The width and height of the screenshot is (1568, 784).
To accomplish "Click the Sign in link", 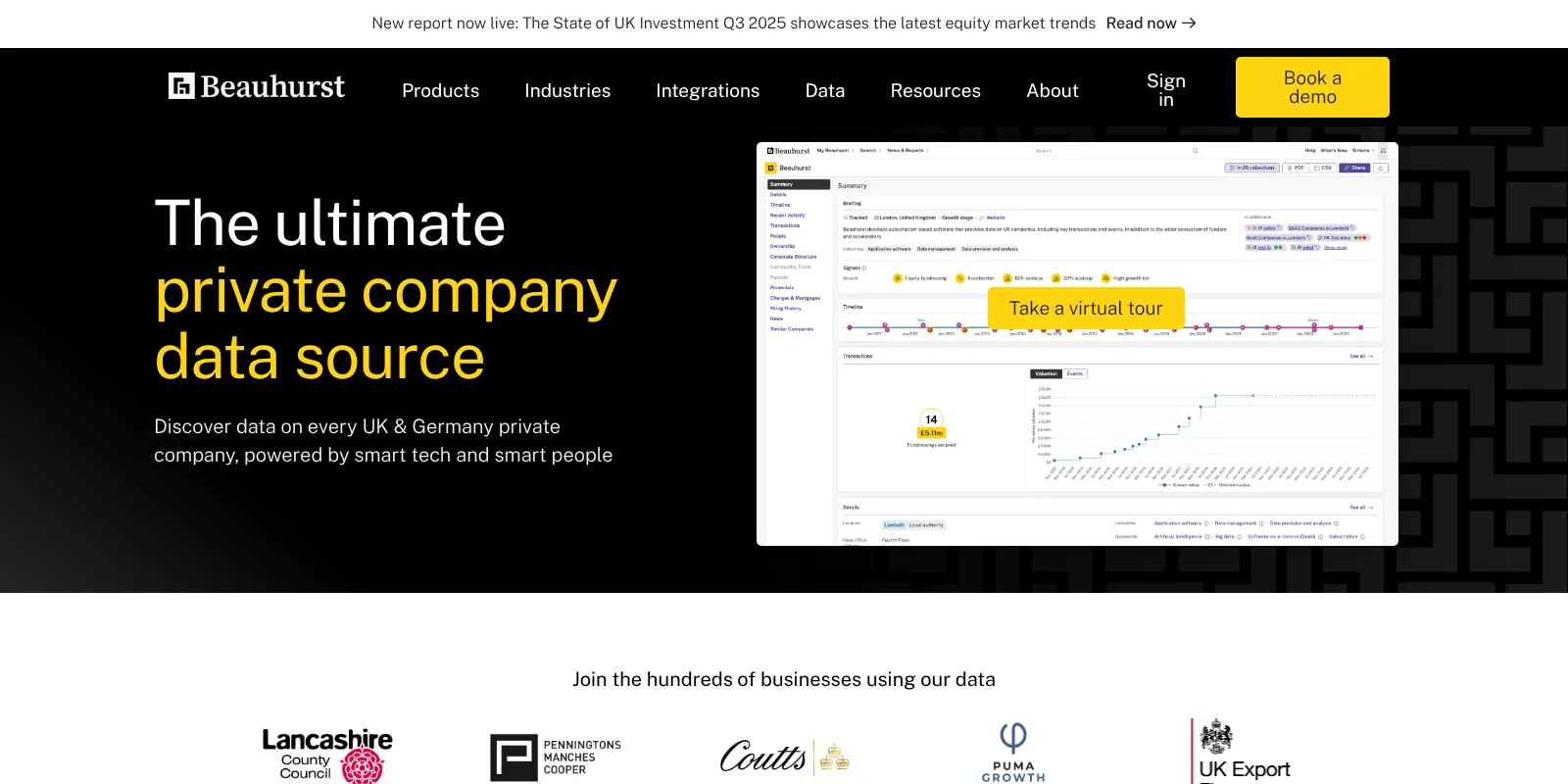I will coord(1166,90).
